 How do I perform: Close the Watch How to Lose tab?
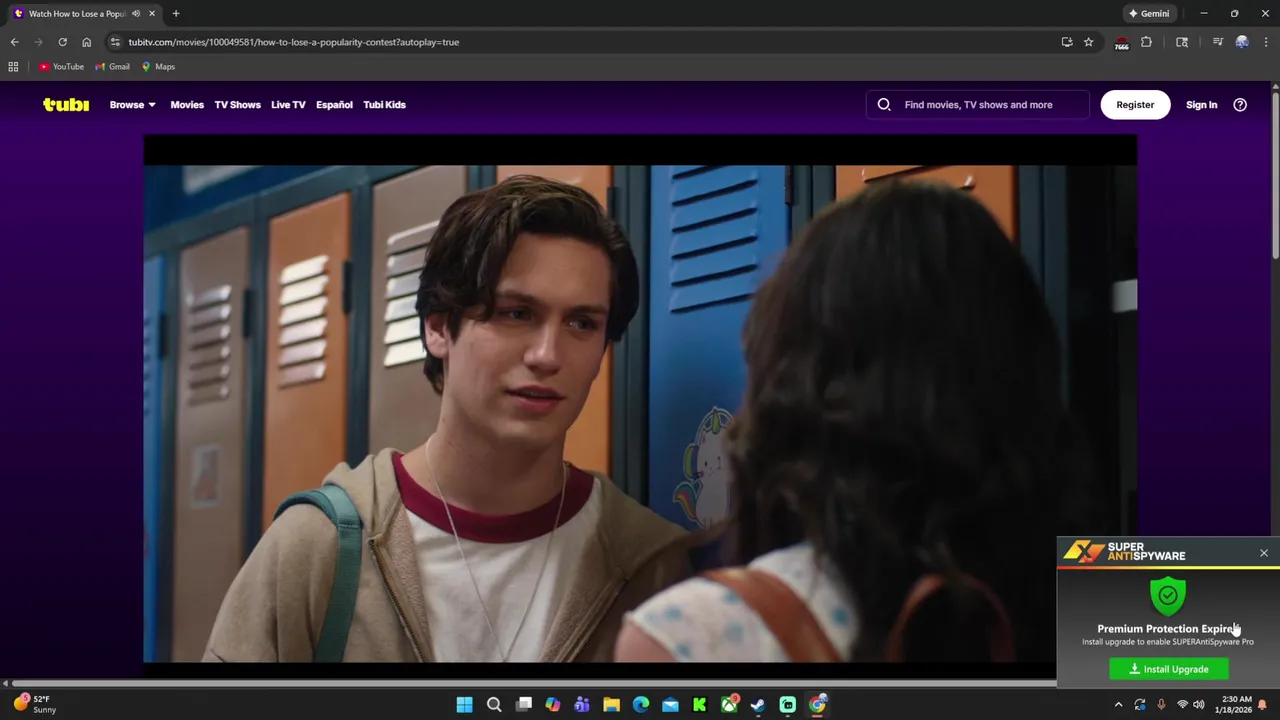pos(152,14)
